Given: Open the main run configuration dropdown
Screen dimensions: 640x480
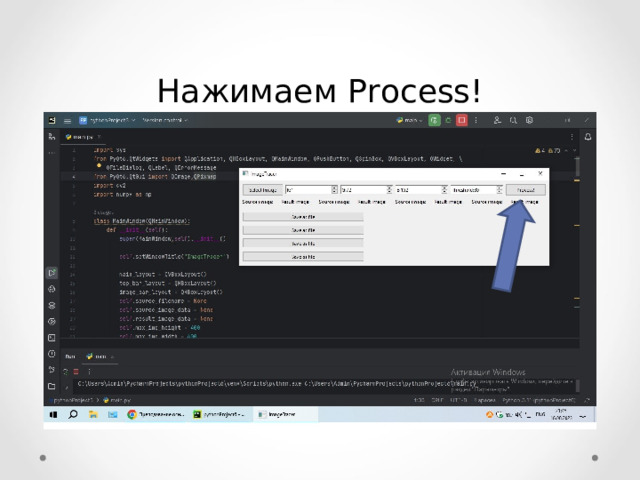Looking at the screenshot, I should [x=409, y=120].
